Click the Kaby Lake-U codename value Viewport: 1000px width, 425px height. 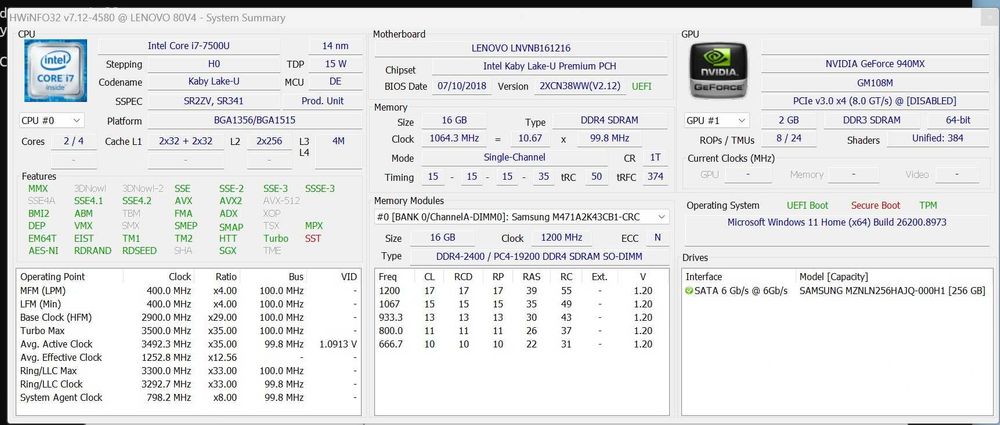click(213, 82)
